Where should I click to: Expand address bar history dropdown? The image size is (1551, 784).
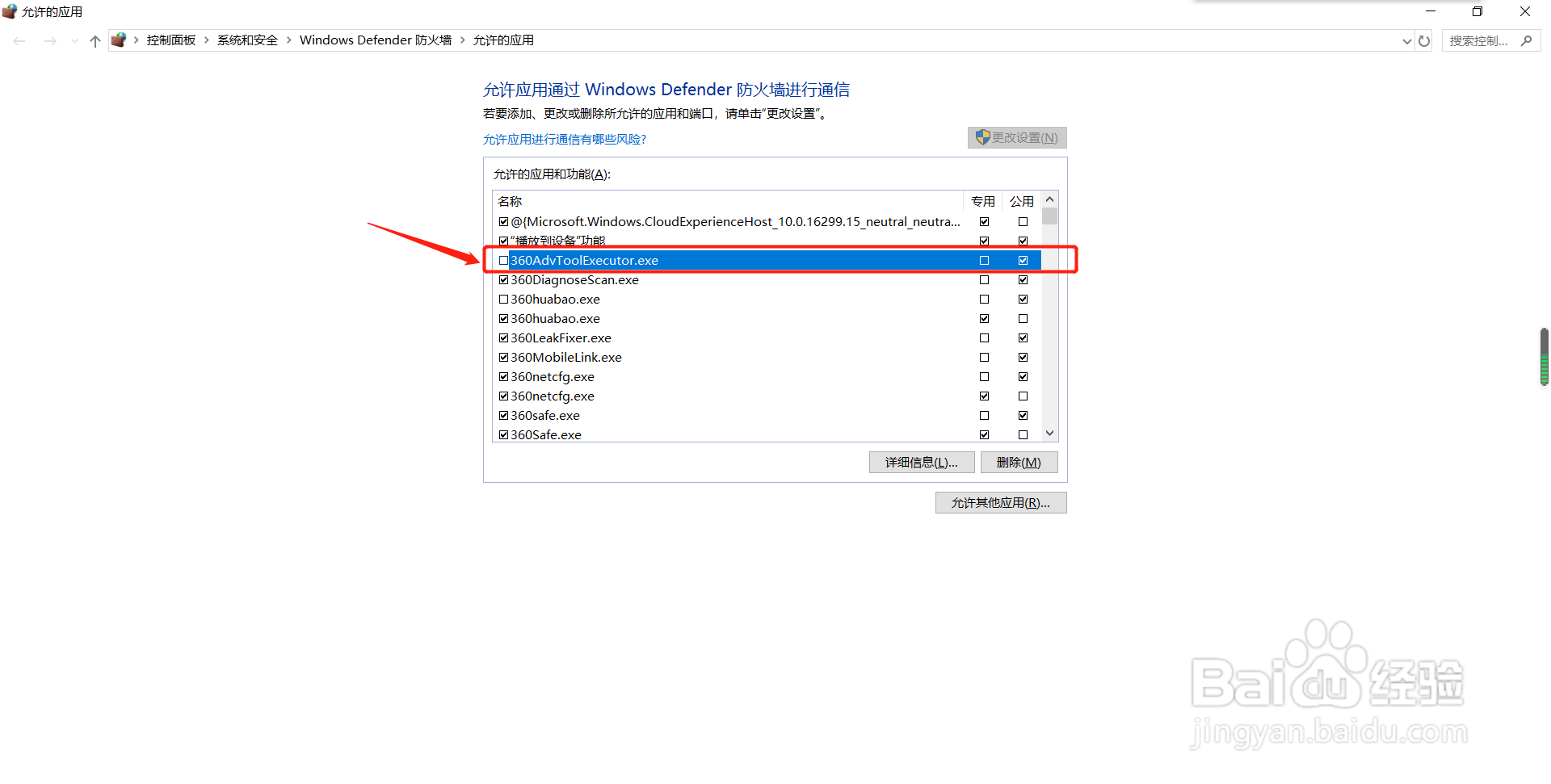coord(1407,40)
